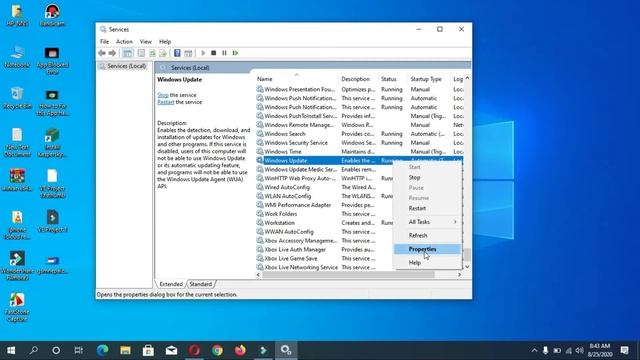This screenshot has width=640, height=360.
Task: Click the Back arrow in Services toolbar
Action: 102,53
